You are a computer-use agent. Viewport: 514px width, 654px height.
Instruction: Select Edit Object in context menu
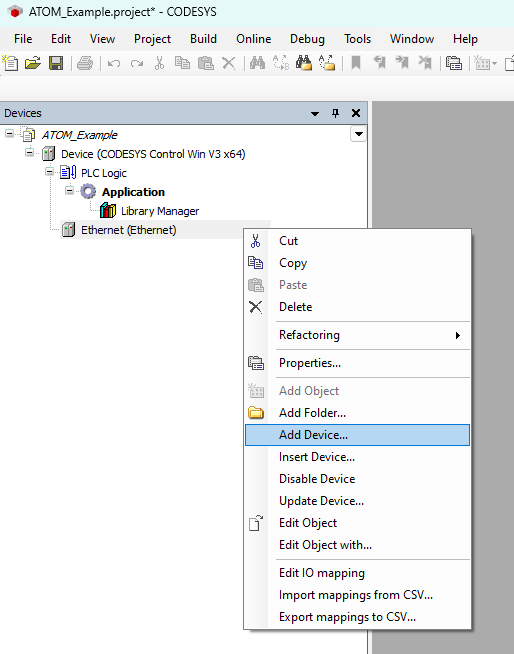(358, 523)
